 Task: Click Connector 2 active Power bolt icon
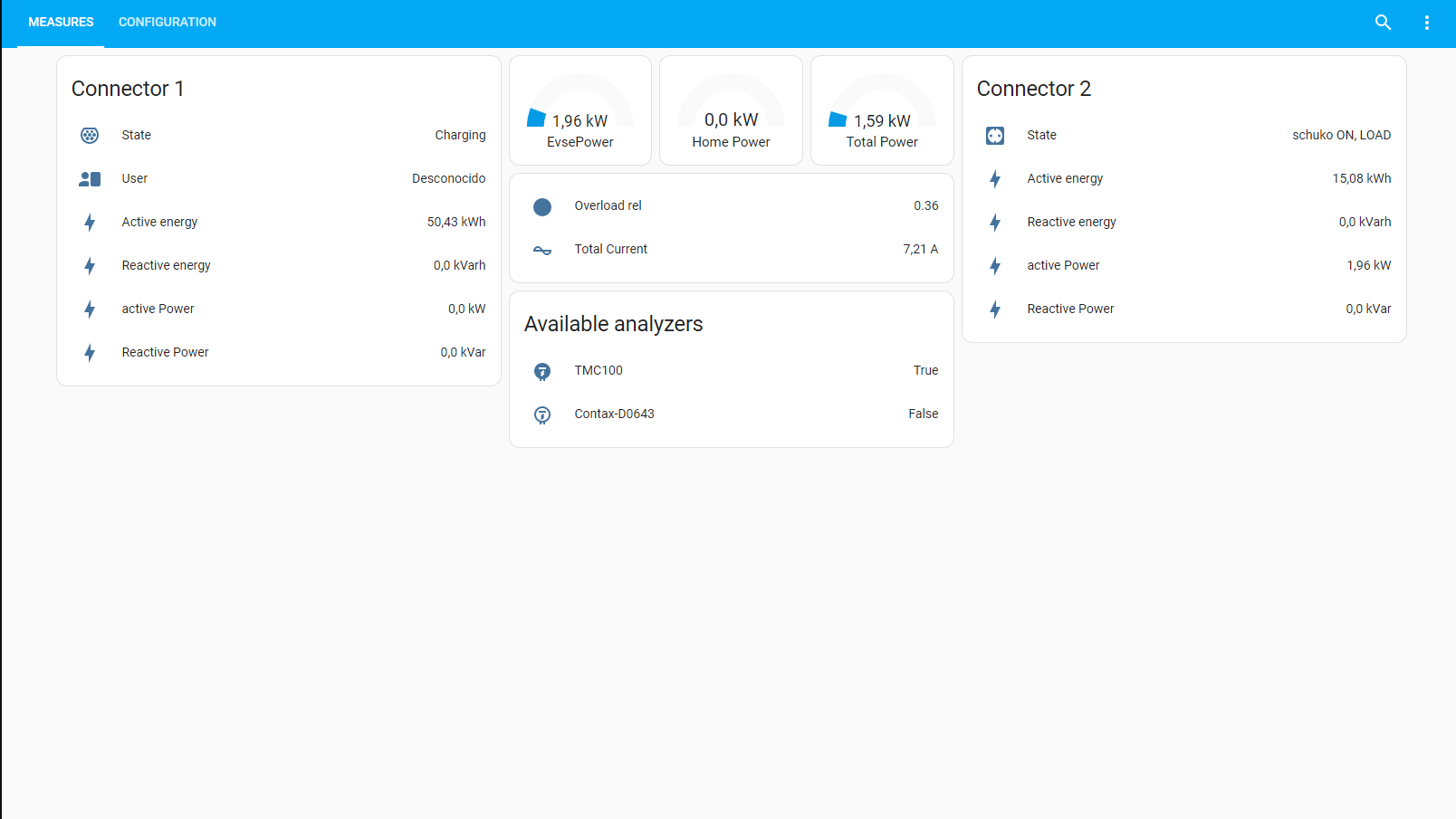pos(995,266)
